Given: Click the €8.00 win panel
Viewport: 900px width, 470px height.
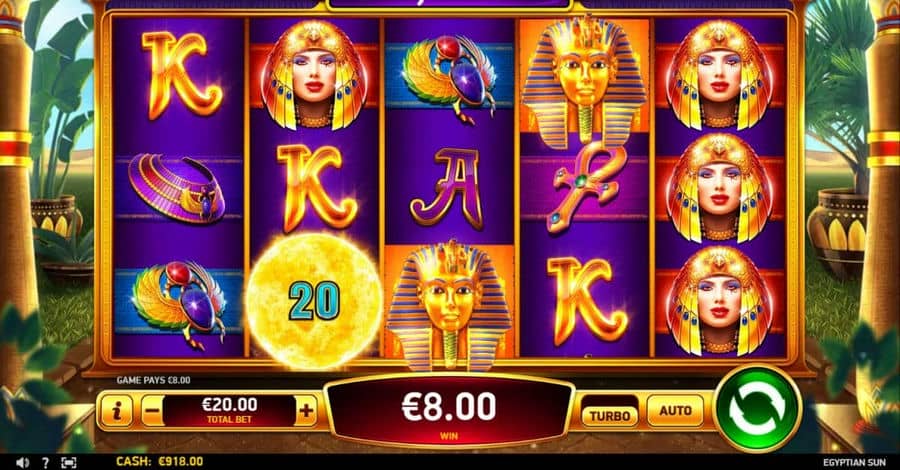Looking at the screenshot, I should click(x=449, y=411).
